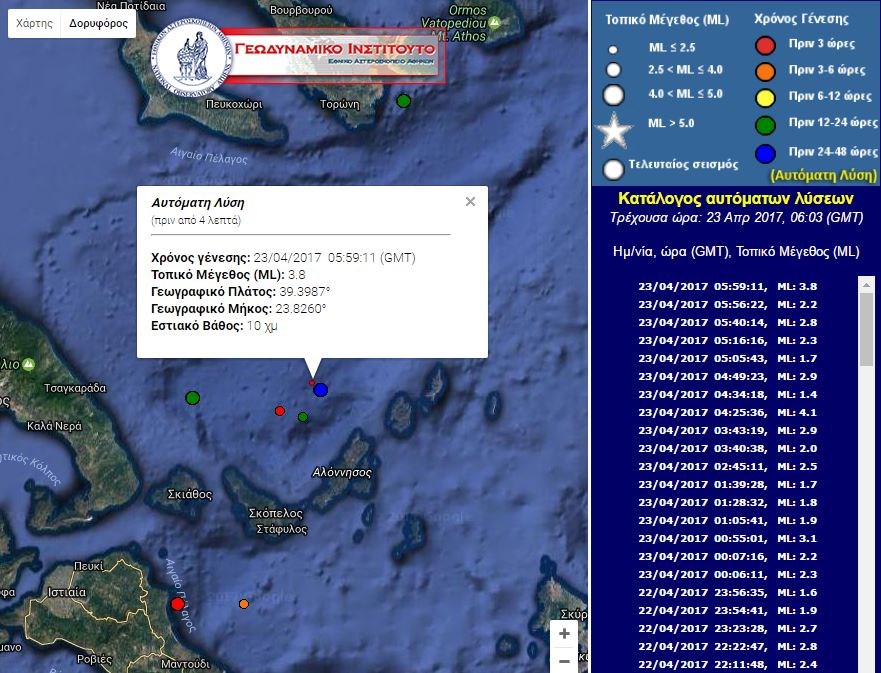Switch map to Δορυφόρος satellite view
Image resolution: width=881 pixels, height=673 pixels.
pyautogui.click(x=100, y=23)
